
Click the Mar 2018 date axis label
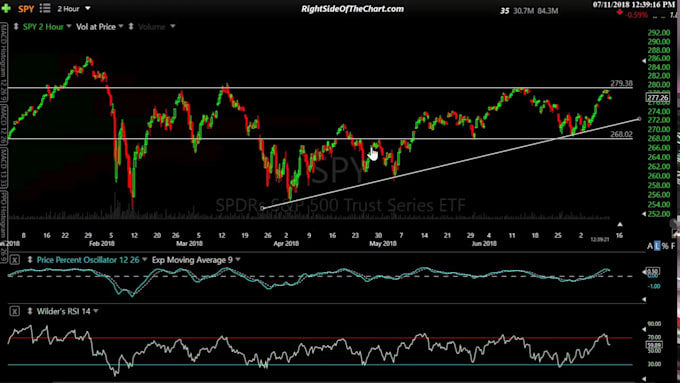(190, 244)
